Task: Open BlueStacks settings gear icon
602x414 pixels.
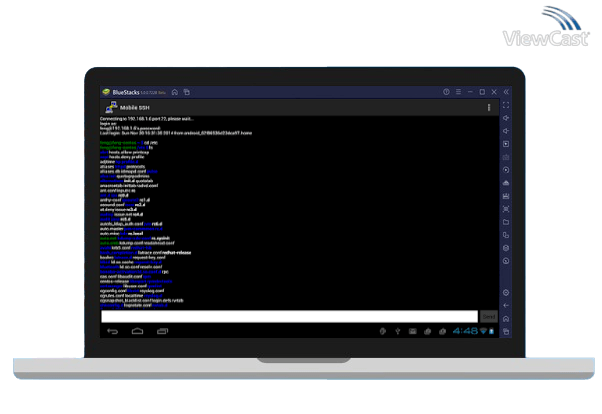Action: 506,293
